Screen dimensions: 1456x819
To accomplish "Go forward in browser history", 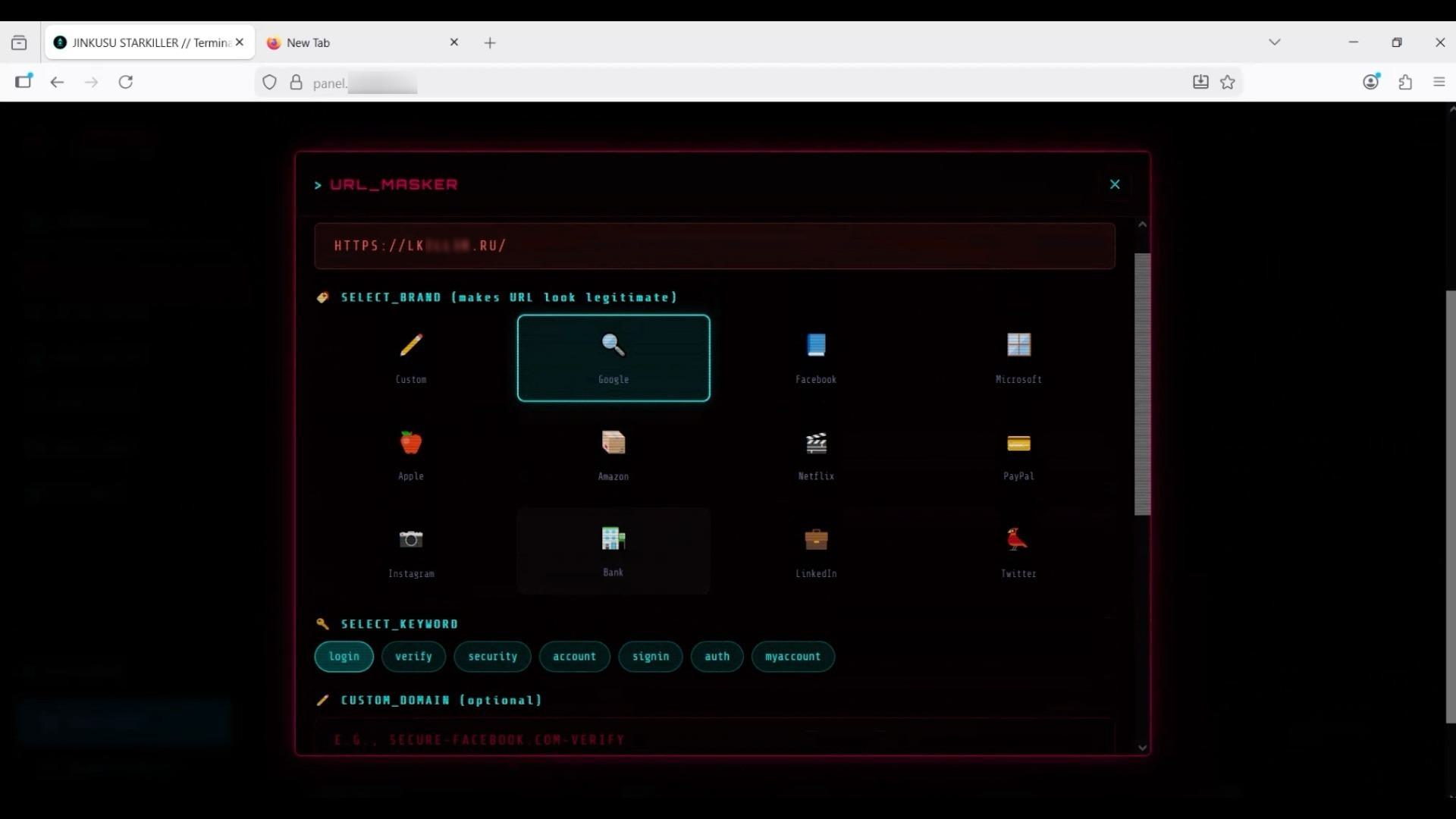I will (91, 82).
